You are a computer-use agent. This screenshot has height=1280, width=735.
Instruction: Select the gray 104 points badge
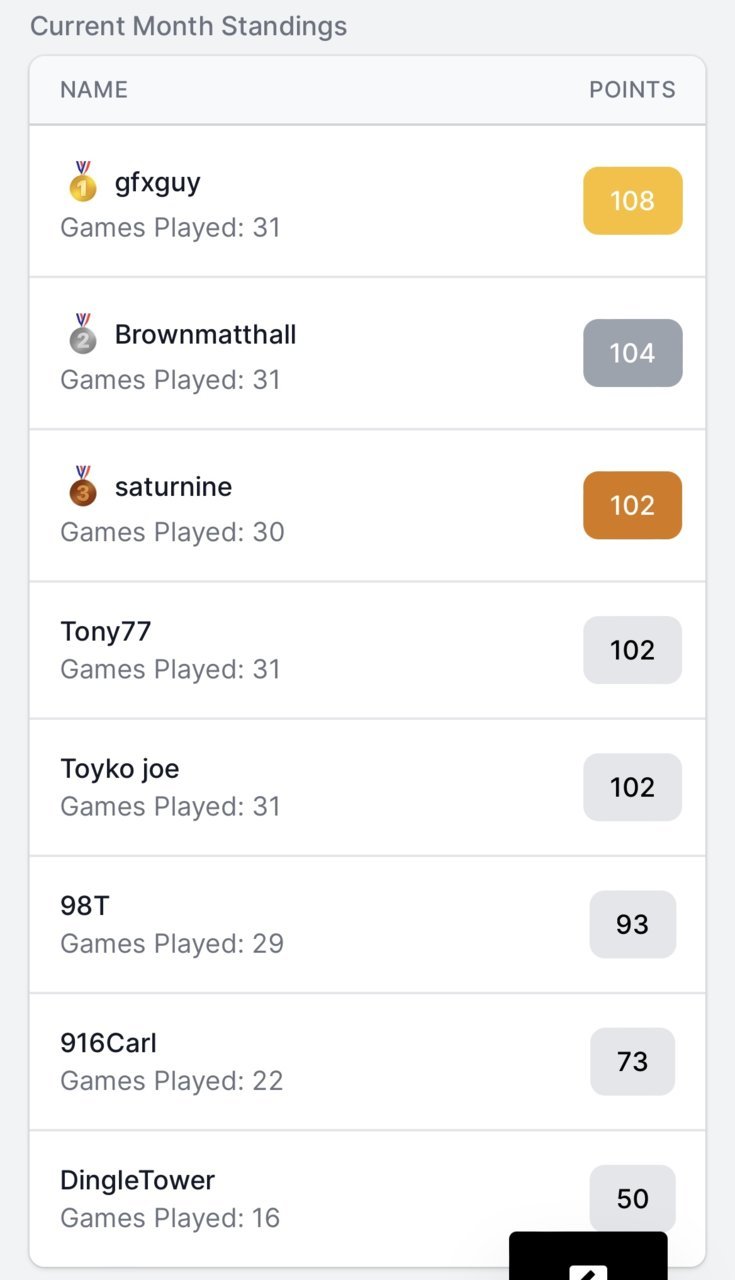tap(633, 353)
